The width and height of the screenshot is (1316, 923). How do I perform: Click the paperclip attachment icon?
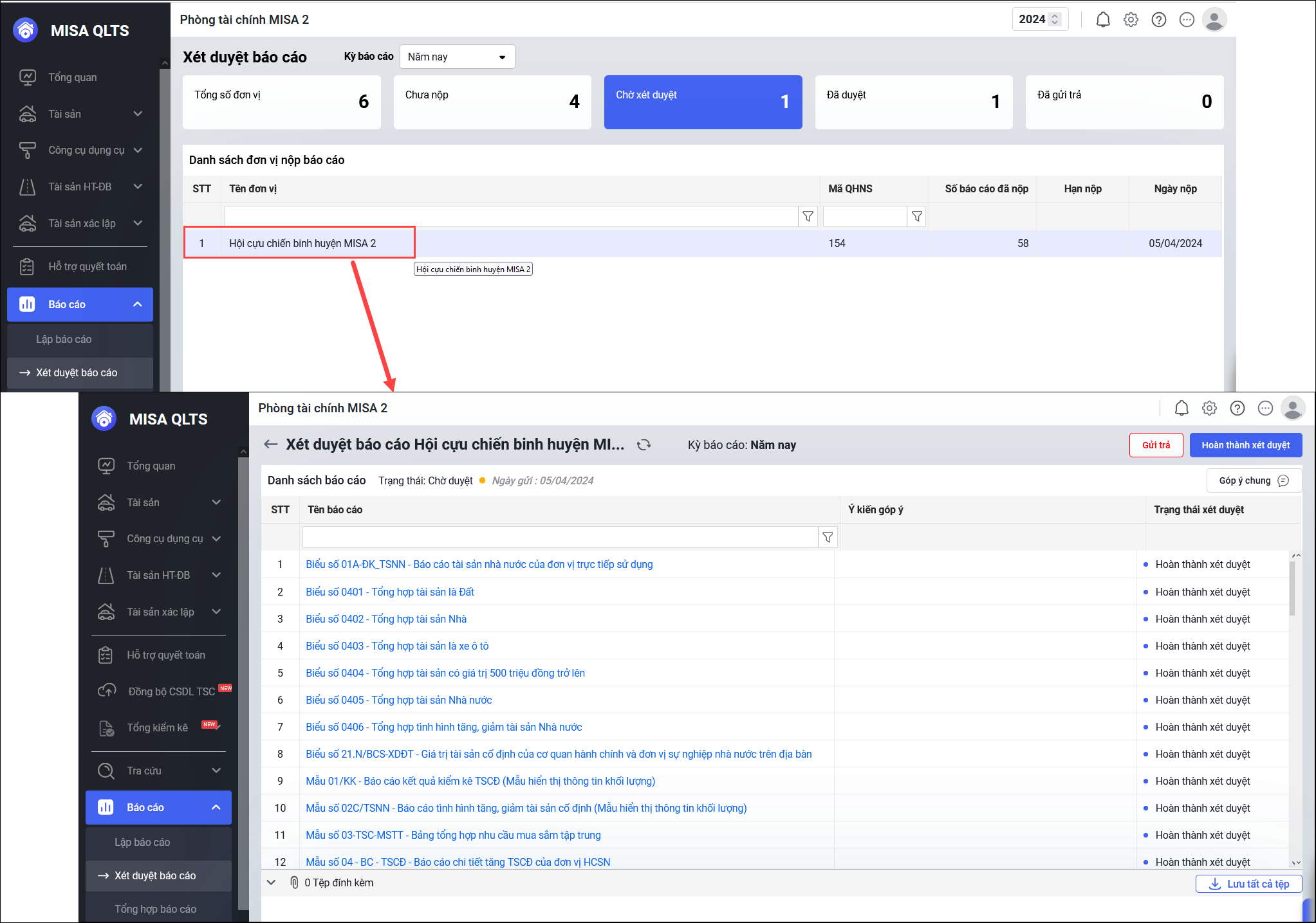[294, 882]
